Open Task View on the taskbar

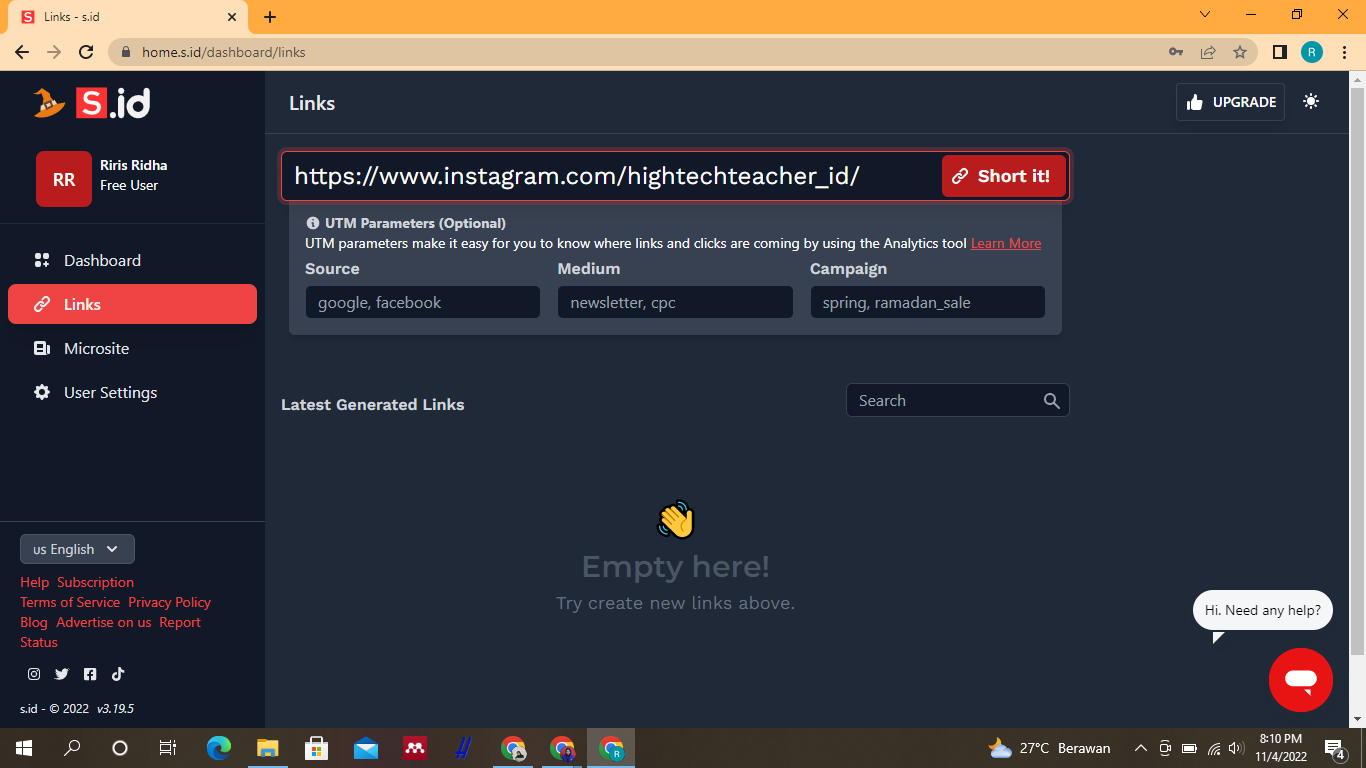[168, 748]
